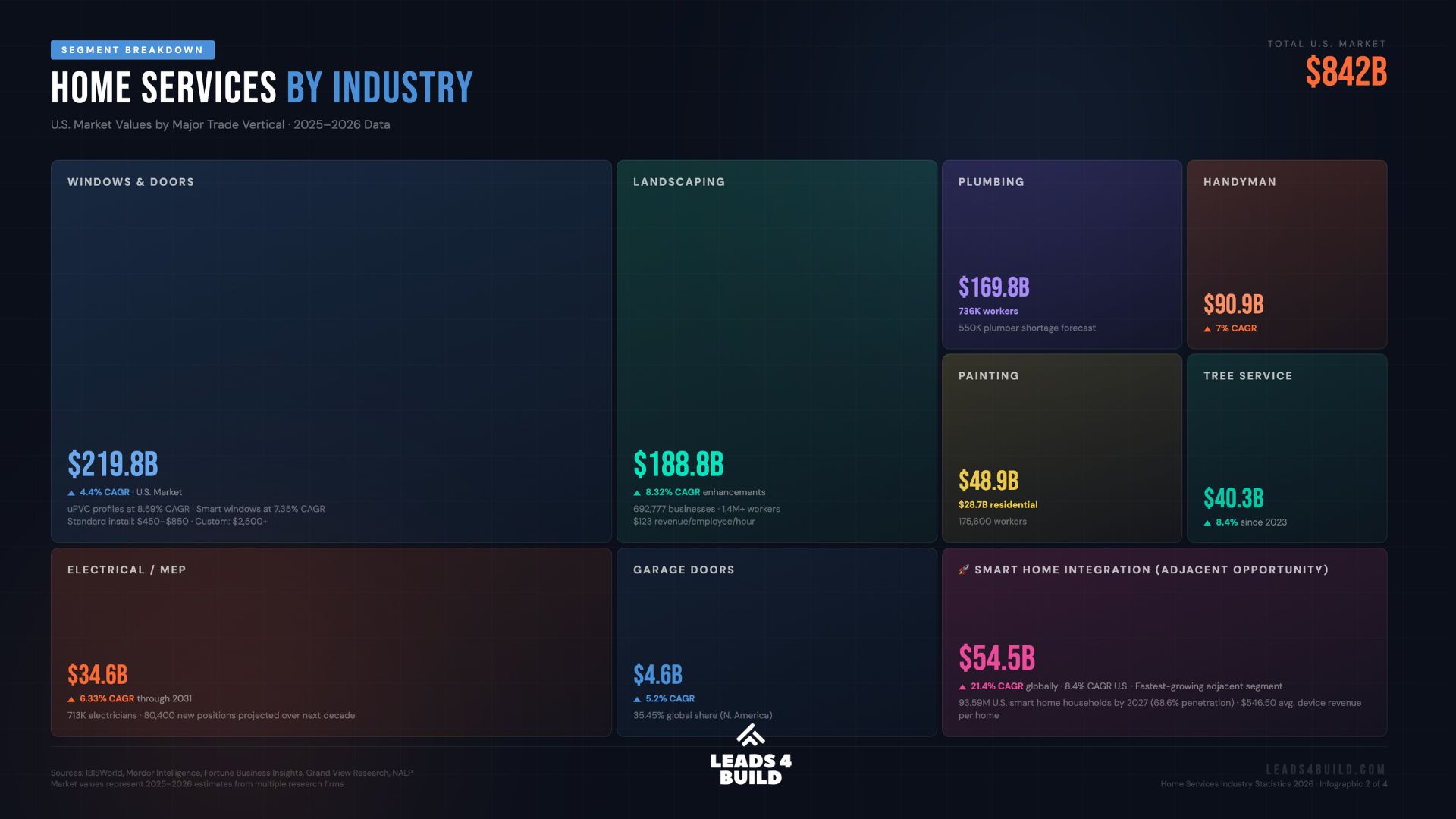
Task: Click the rocket icon on Smart Home Integration card
Action: [964, 570]
